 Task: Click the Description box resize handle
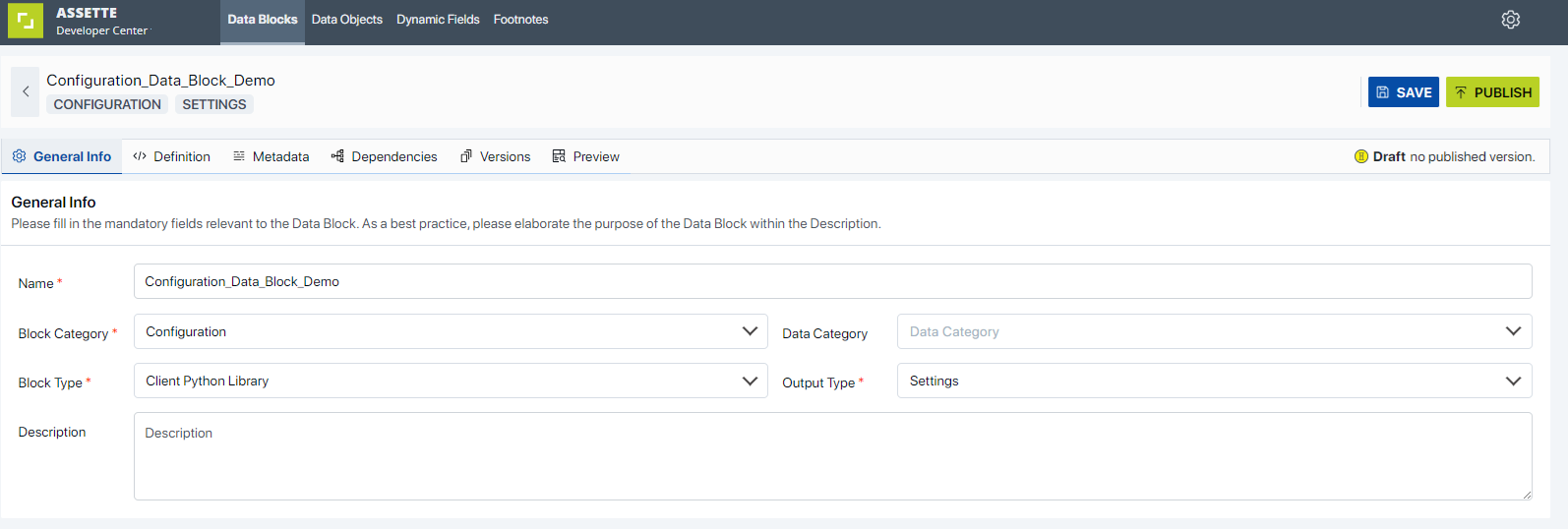pyautogui.click(x=1527, y=495)
